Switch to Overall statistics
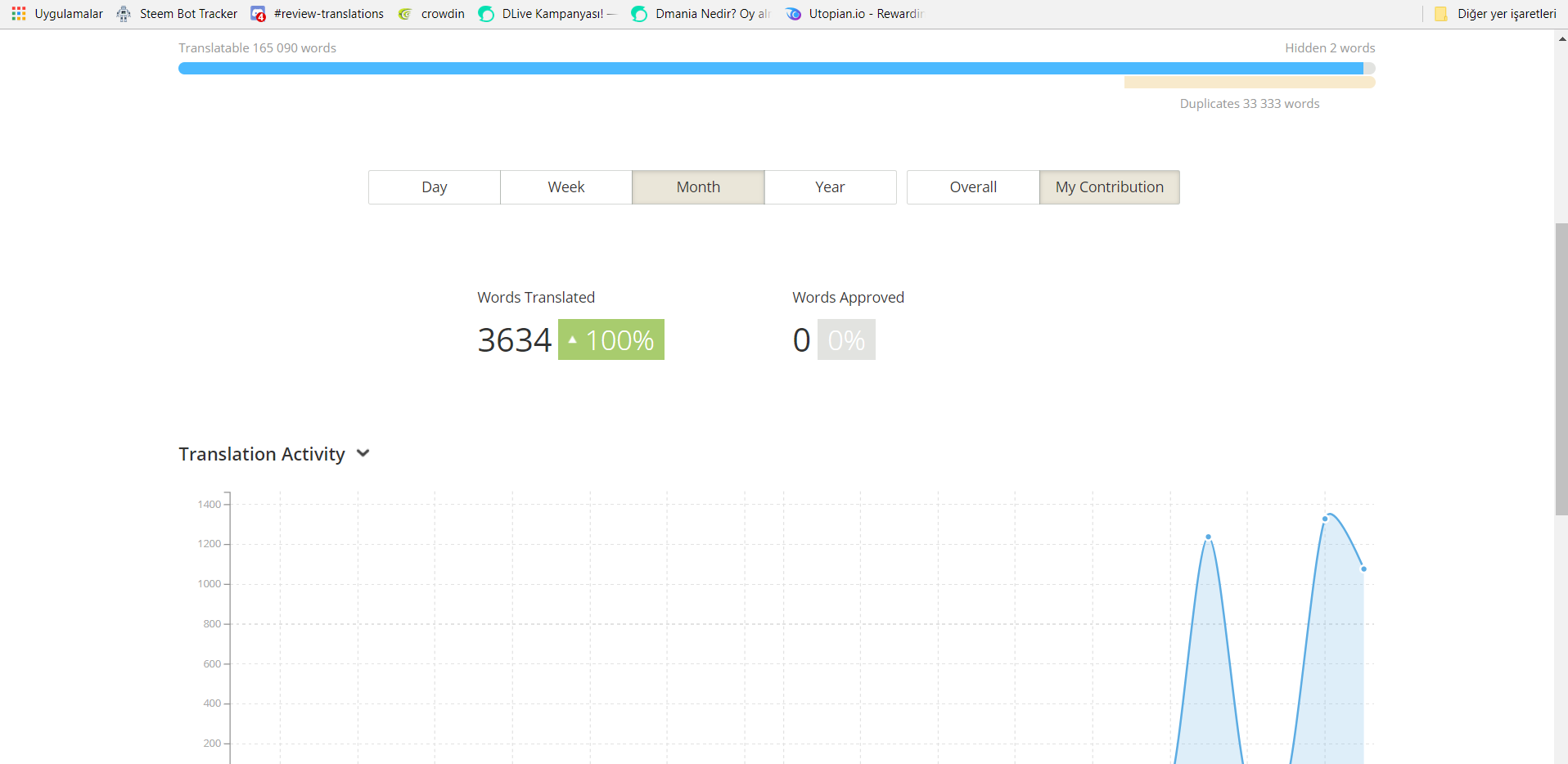This screenshot has height=764, width=1568. coord(973,187)
